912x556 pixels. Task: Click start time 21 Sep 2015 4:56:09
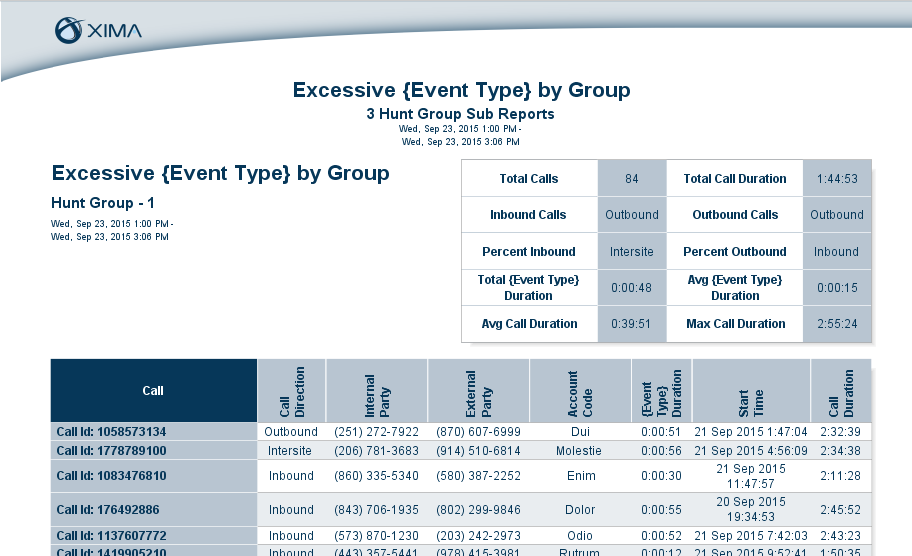tap(751, 451)
